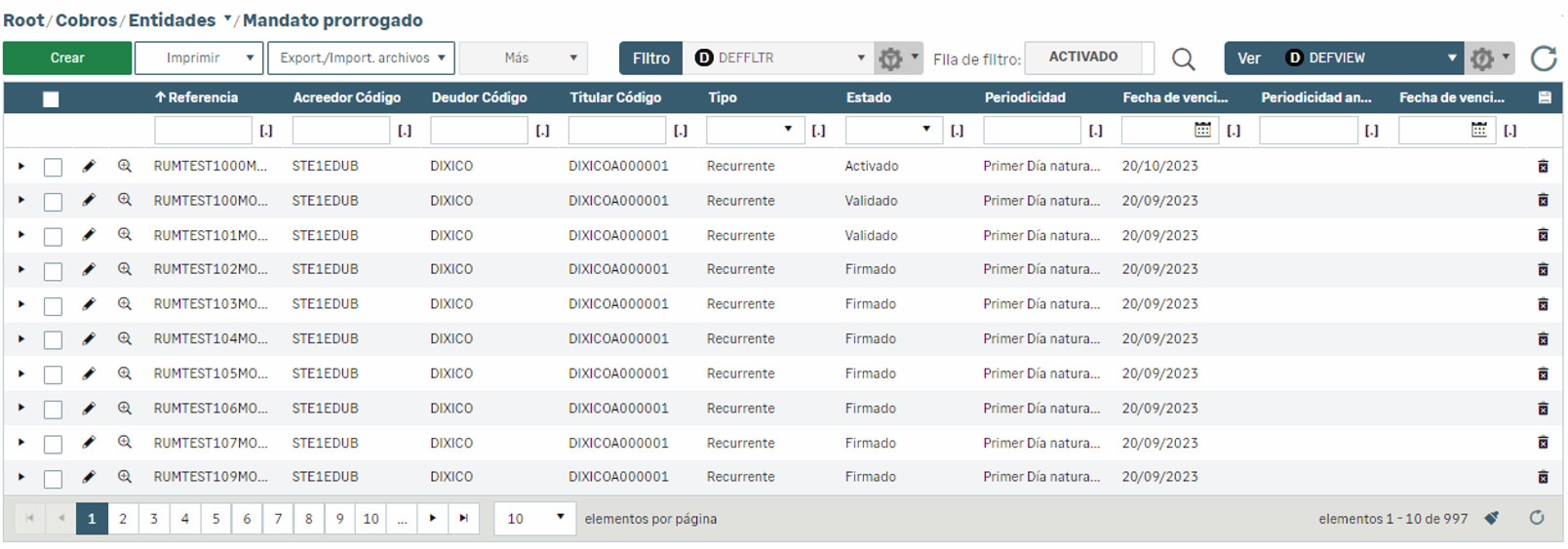
Task: Open calendar picker in first Fecha de vencimiento filter
Action: 1202,130
